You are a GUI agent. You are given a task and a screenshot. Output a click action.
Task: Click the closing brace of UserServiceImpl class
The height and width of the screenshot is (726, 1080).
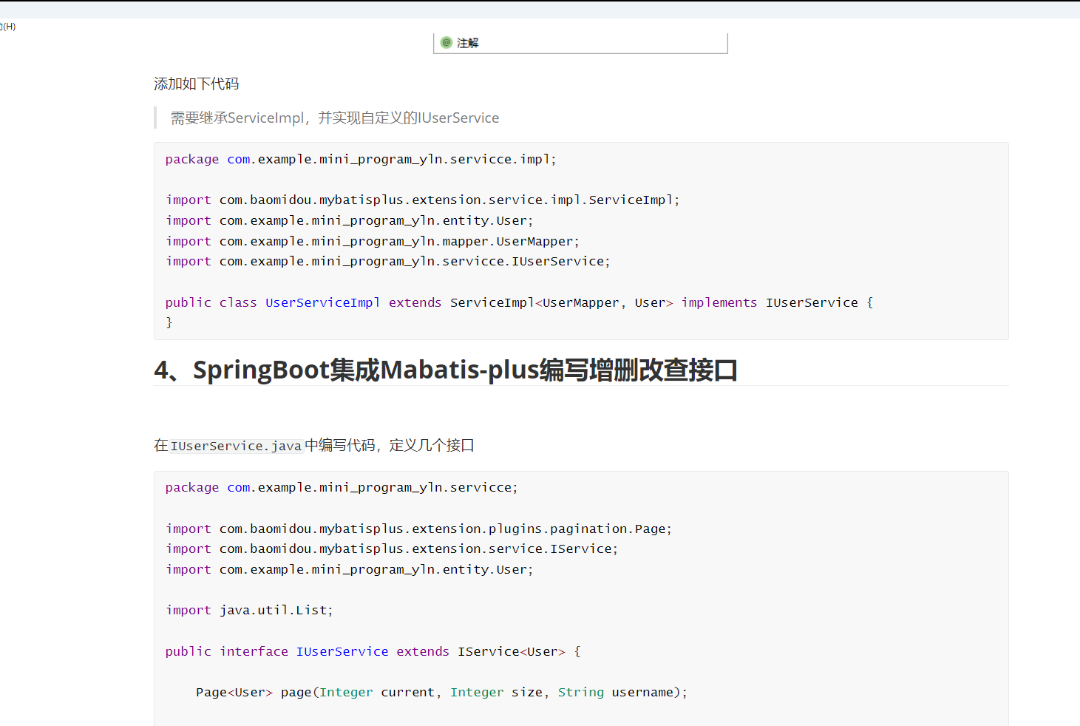169,323
